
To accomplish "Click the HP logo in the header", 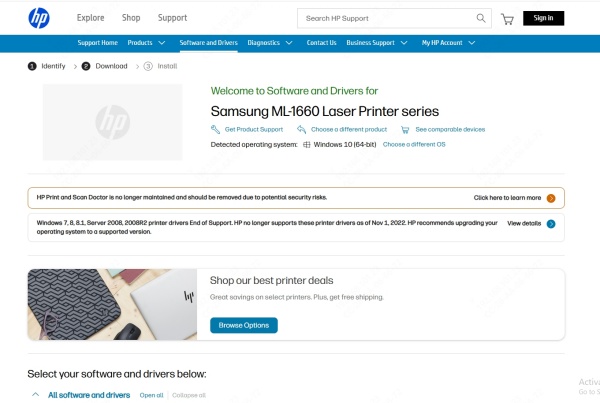I will coord(39,18).
